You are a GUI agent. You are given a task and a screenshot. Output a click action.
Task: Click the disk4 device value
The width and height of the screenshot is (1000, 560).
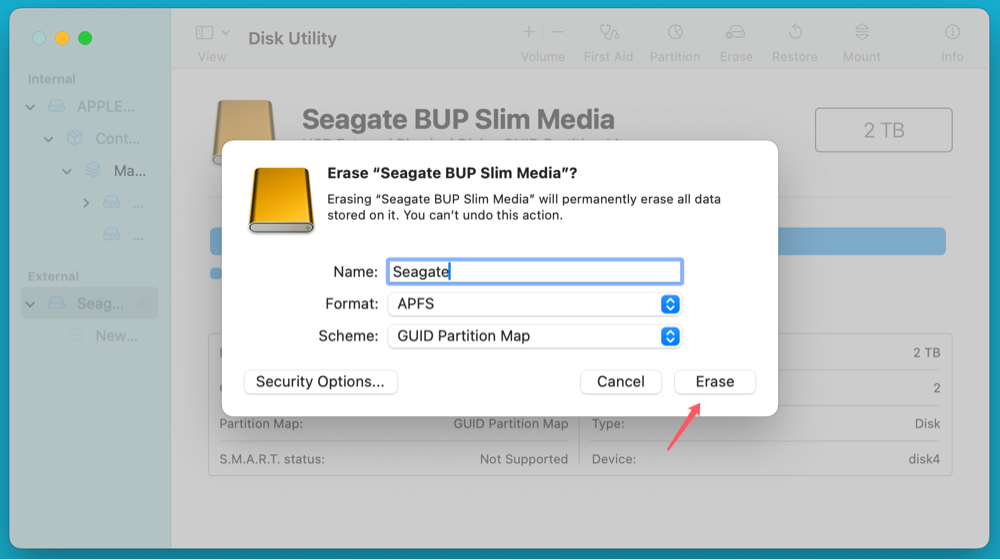coord(924,459)
